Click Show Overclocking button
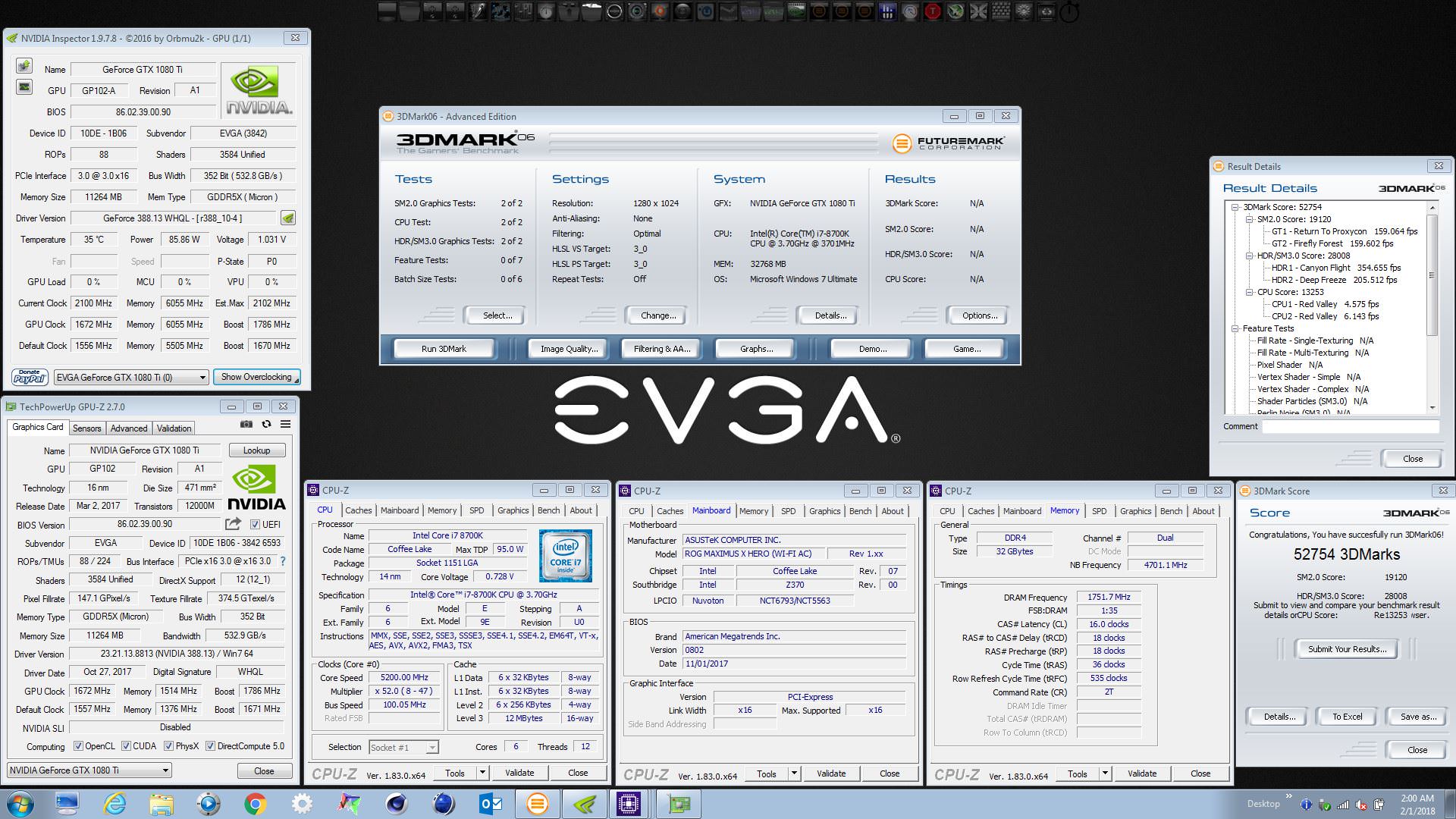The height and width of the screenshot is (819, 1456). 256,377
